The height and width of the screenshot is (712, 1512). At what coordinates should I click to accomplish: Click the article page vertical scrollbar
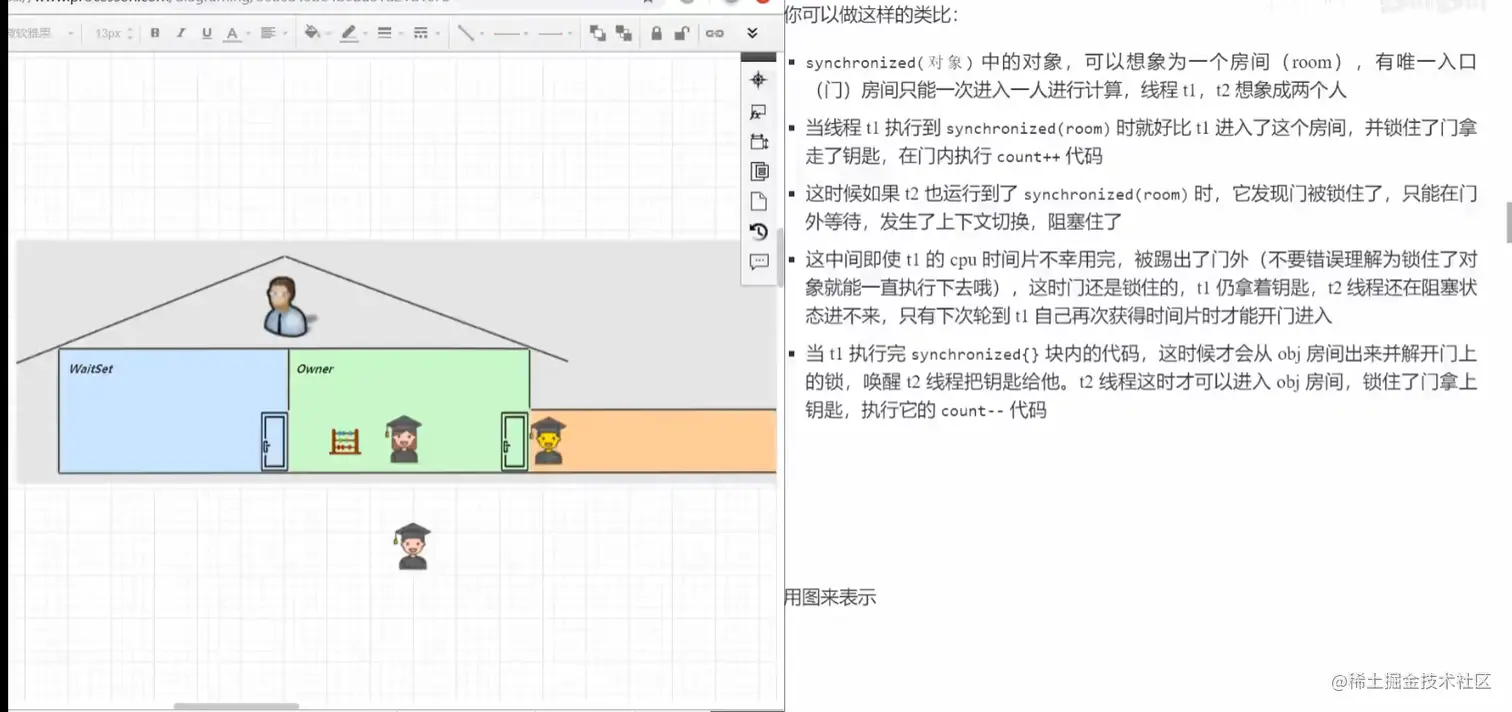1507,222
